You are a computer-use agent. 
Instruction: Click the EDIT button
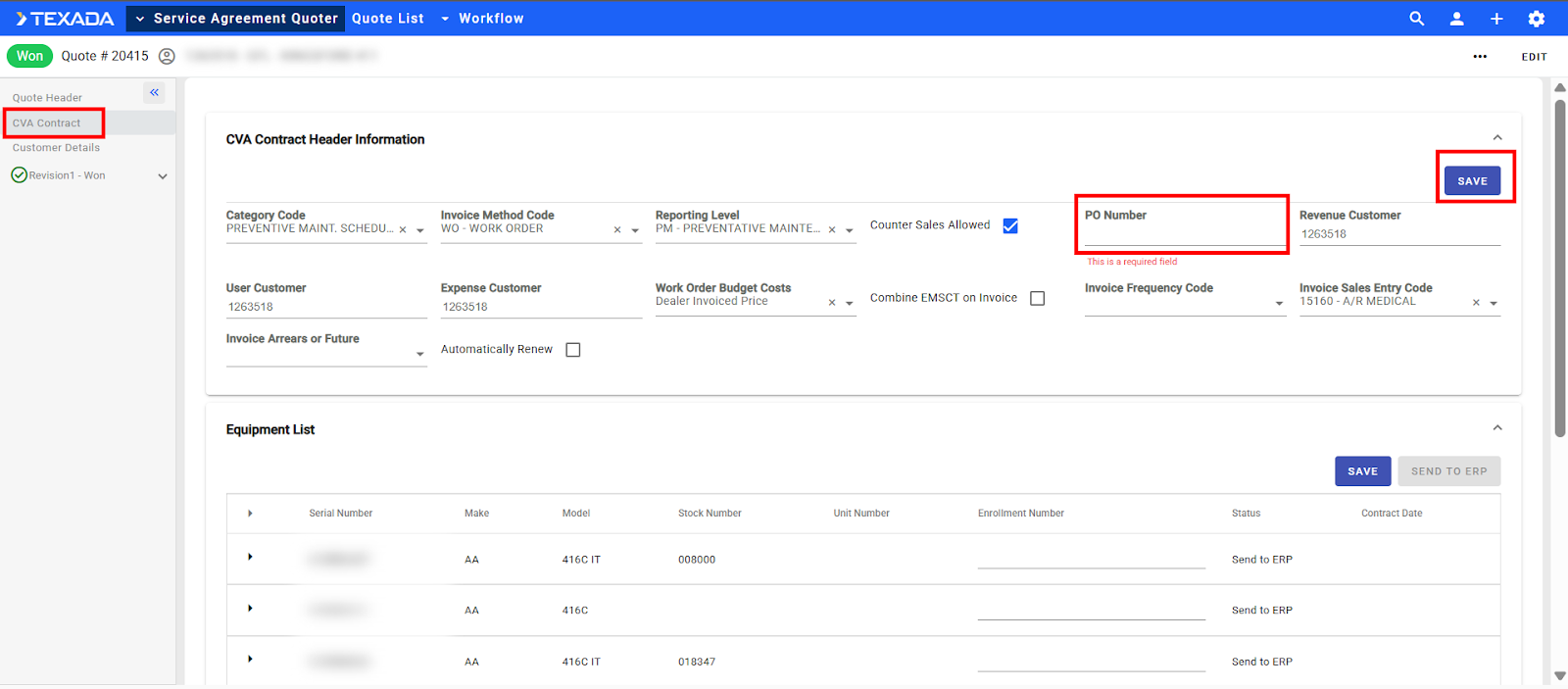tap(1534, 57)
